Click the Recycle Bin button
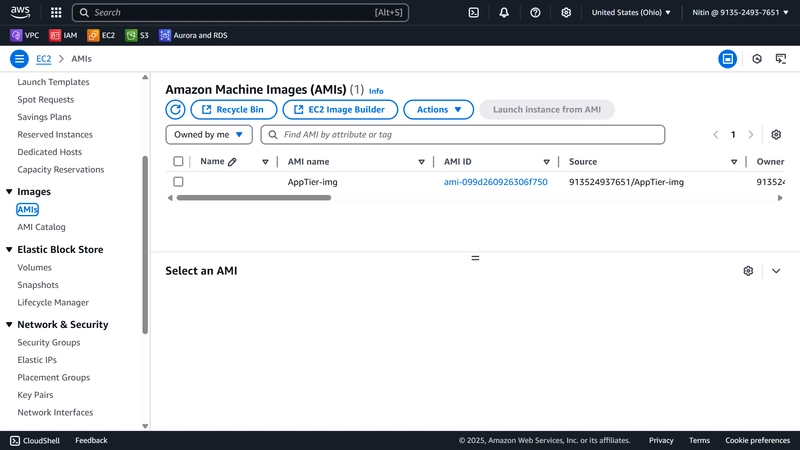Viewport: 800px width, 450px height. (234, 109)
